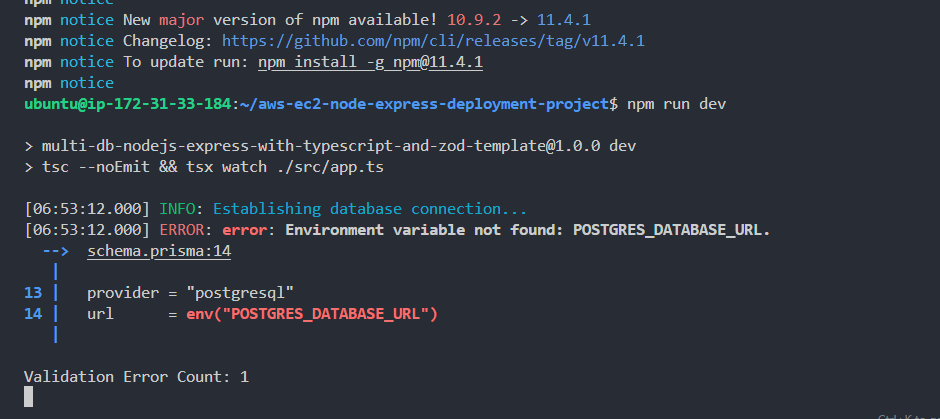Click the schema.prisma:14 file link
940x419 pixels.
pos(159,251)
